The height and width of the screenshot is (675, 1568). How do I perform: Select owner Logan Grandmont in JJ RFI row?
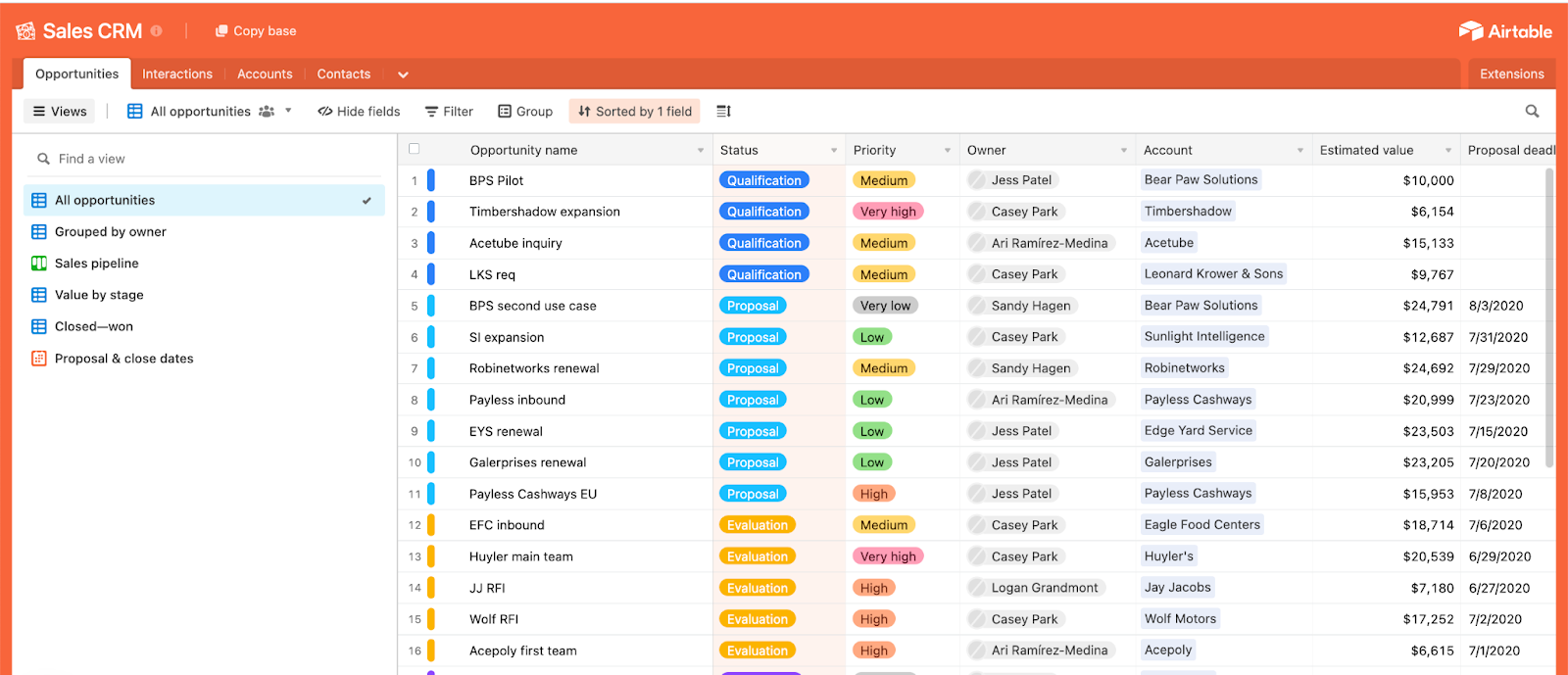tap(1035, 588)
